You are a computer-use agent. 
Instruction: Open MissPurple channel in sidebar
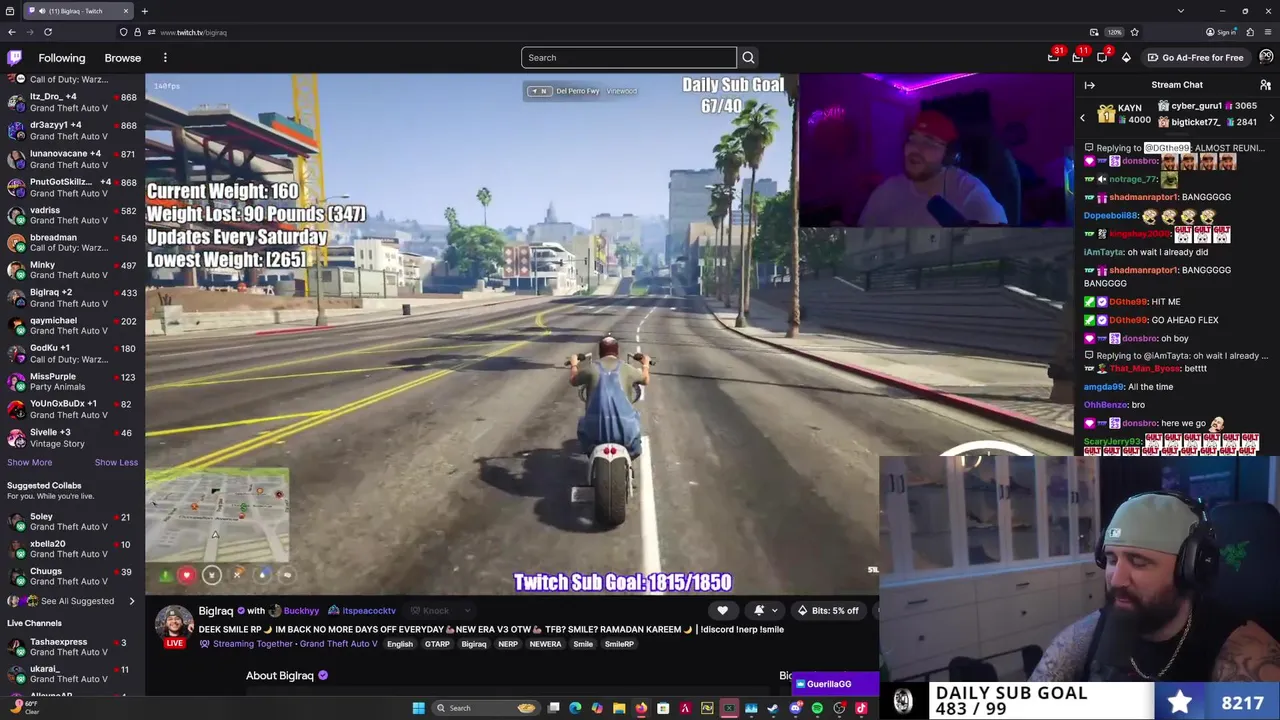[x=72, y=381]
